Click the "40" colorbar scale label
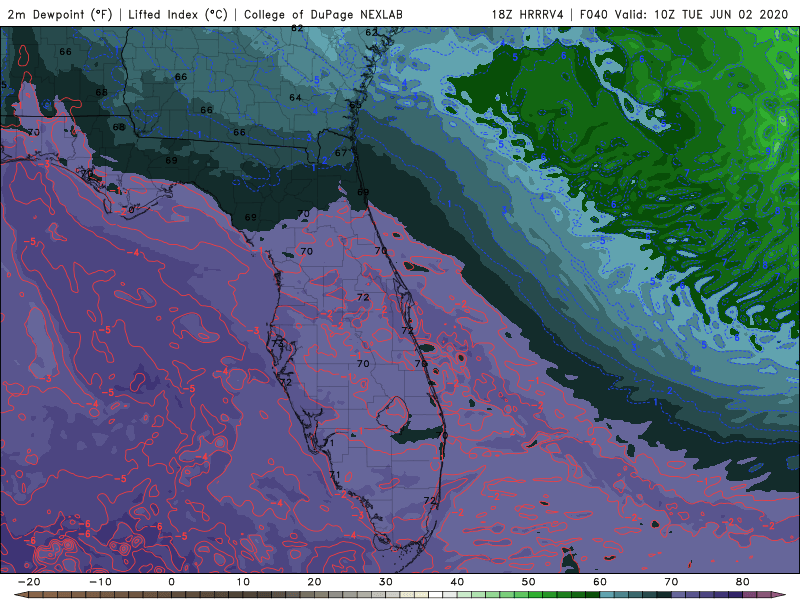 (x=457, y=582)
